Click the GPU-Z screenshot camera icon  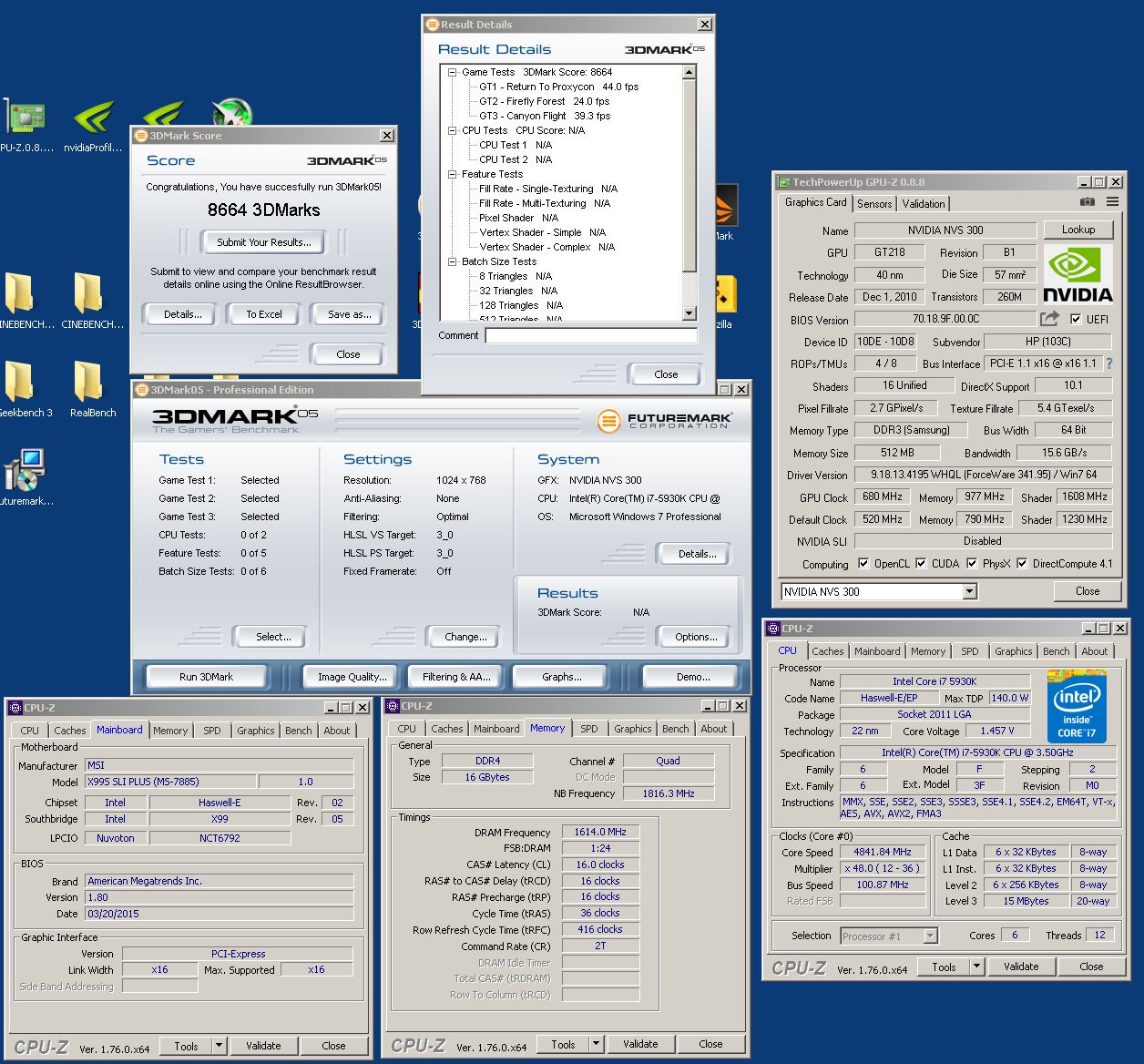(x=1087, y=202)
